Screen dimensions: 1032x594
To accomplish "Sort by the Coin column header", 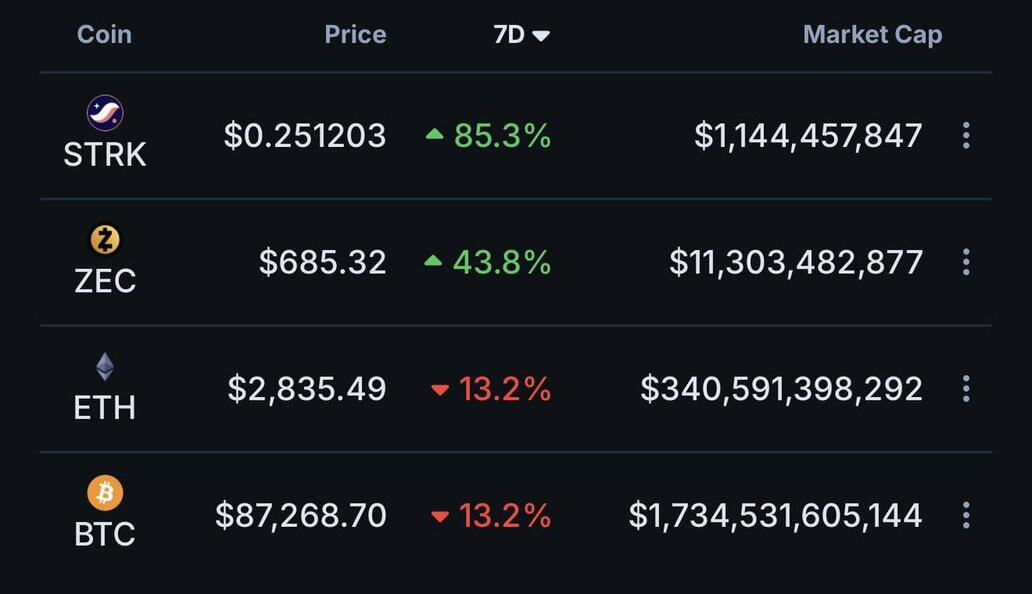I will point(104,35).
